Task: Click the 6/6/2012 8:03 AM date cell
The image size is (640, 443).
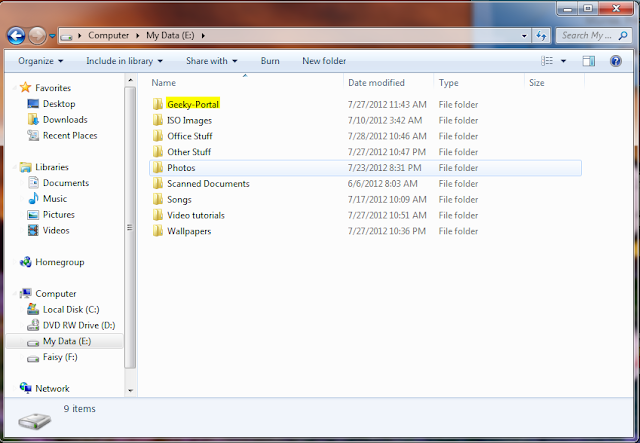Action: (382, 184)
